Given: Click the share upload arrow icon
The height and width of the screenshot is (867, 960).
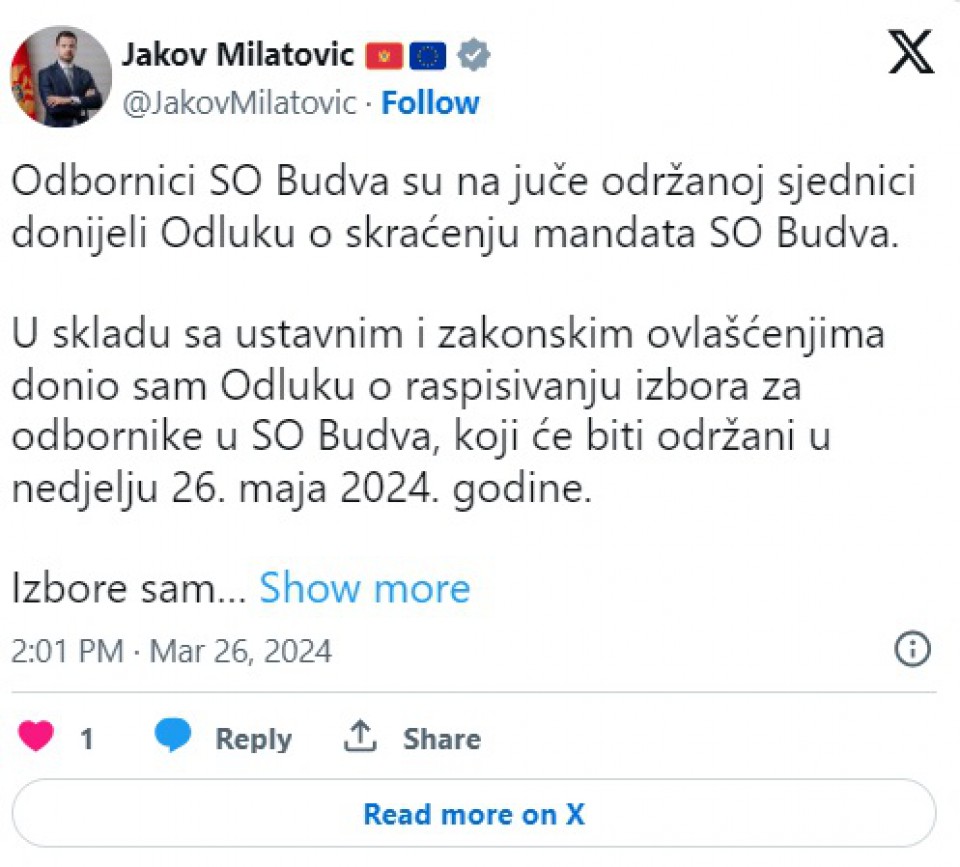Looking at the screenshot, I should click(x=359, y=737).
